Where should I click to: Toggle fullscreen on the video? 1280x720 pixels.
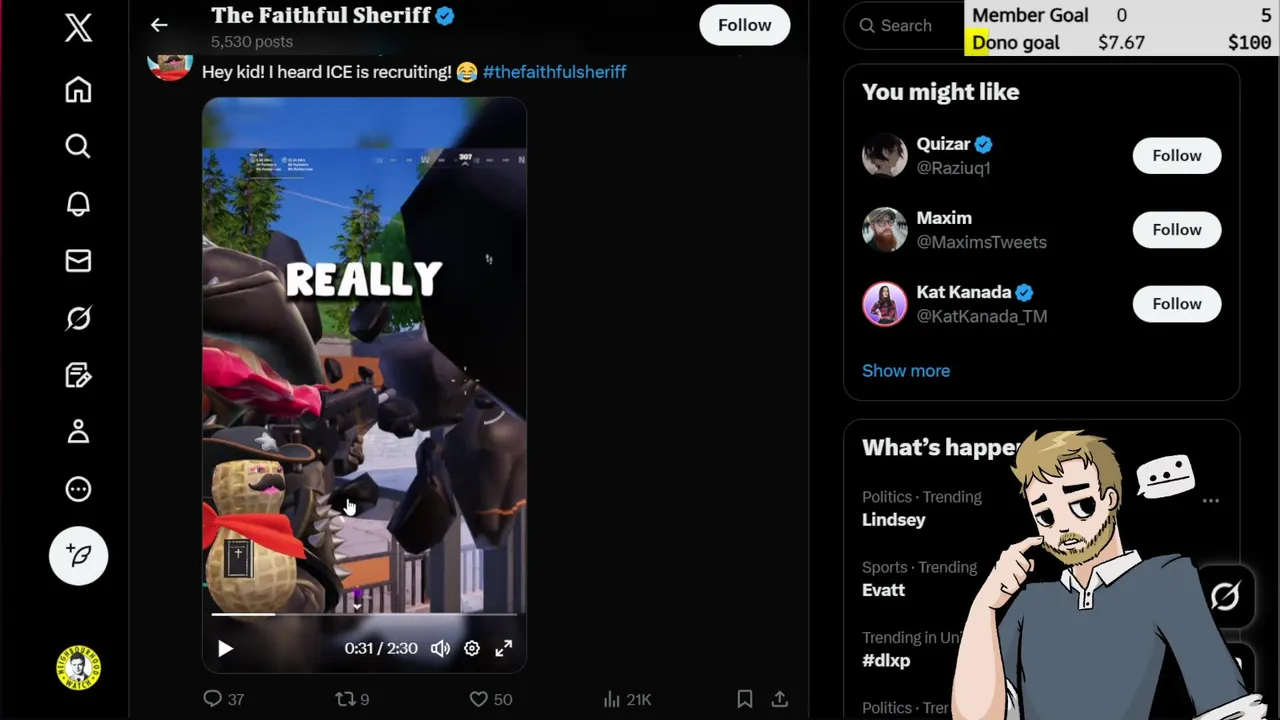[x=504, y=648]
